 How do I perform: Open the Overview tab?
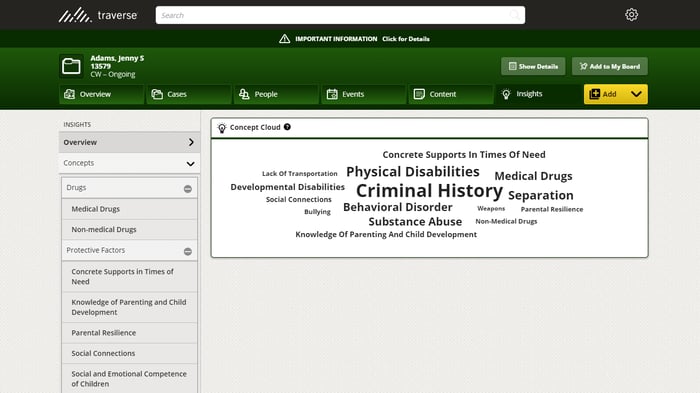point(101,94)
